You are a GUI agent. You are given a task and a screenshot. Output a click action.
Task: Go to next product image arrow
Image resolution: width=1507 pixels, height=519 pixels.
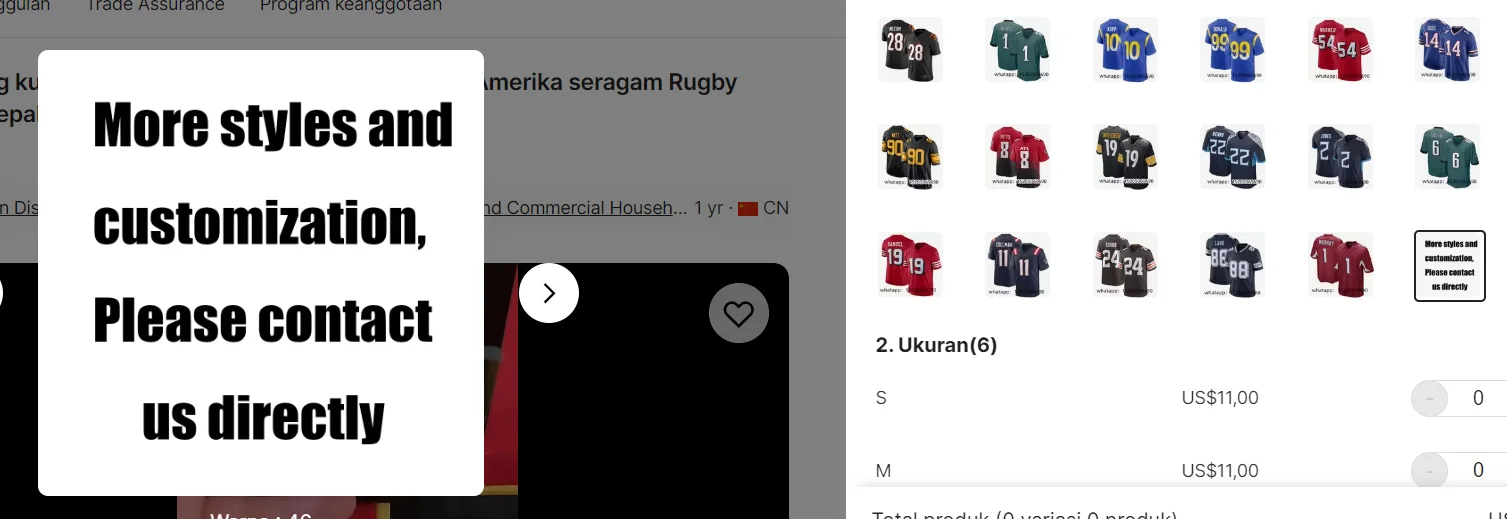pos(549,293)
